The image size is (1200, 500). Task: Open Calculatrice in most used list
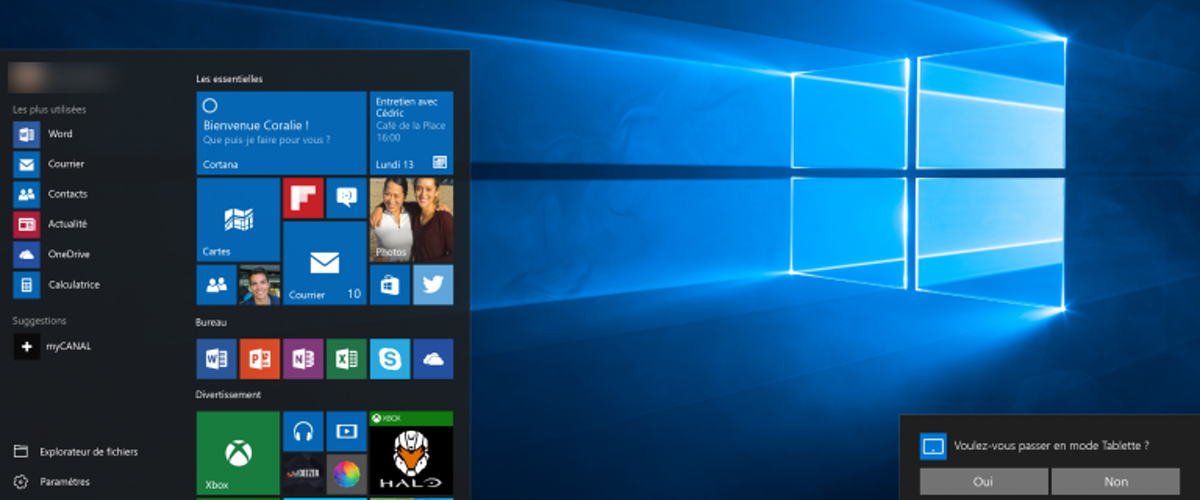[57, 284]
